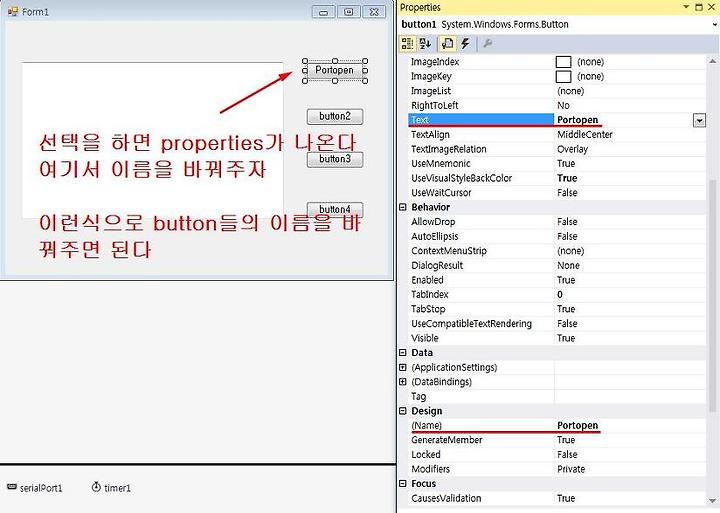Select the timer1 component
This screenshot has width=720, height=513.
pos(112,488)
